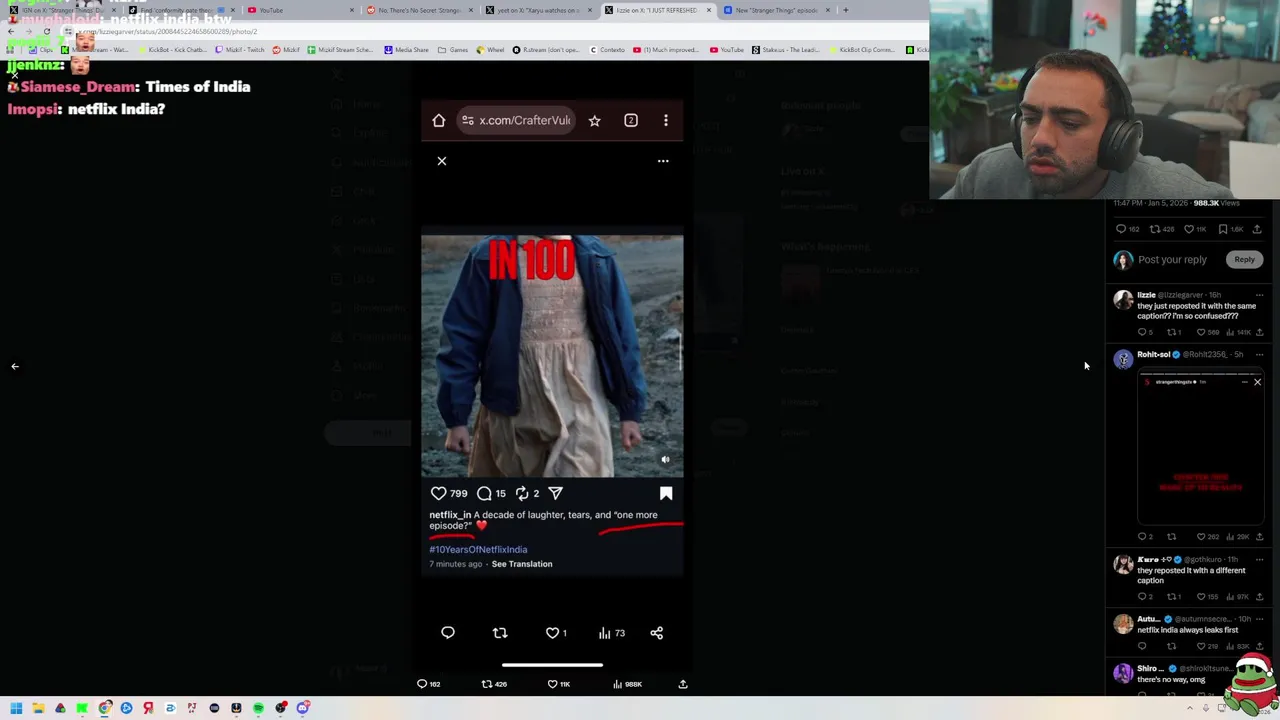Share icon inside the screenshot tweet
This screenshot has width=1280, height=720.
[657, 633]
